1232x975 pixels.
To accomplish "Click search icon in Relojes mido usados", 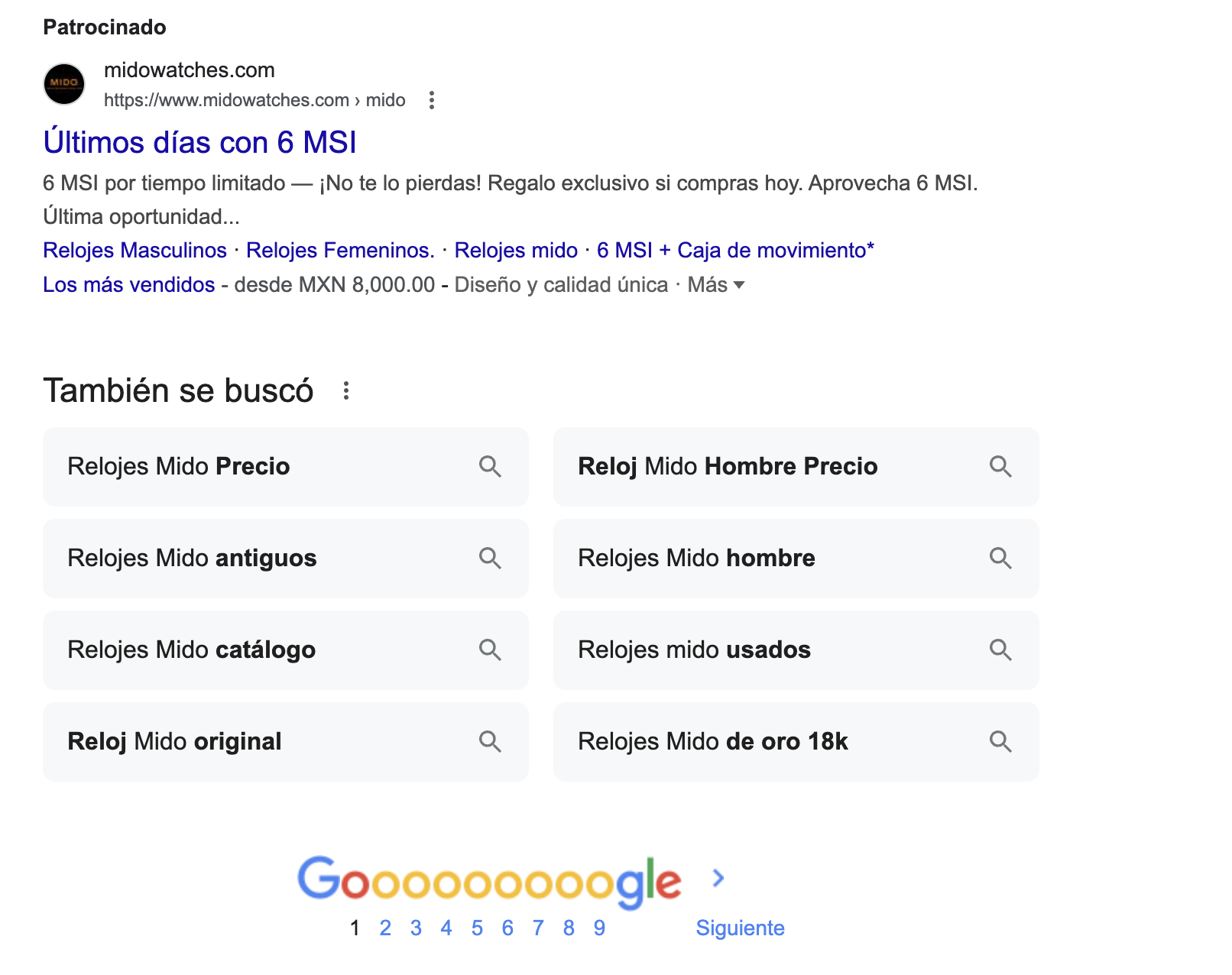I will 1000,649.
